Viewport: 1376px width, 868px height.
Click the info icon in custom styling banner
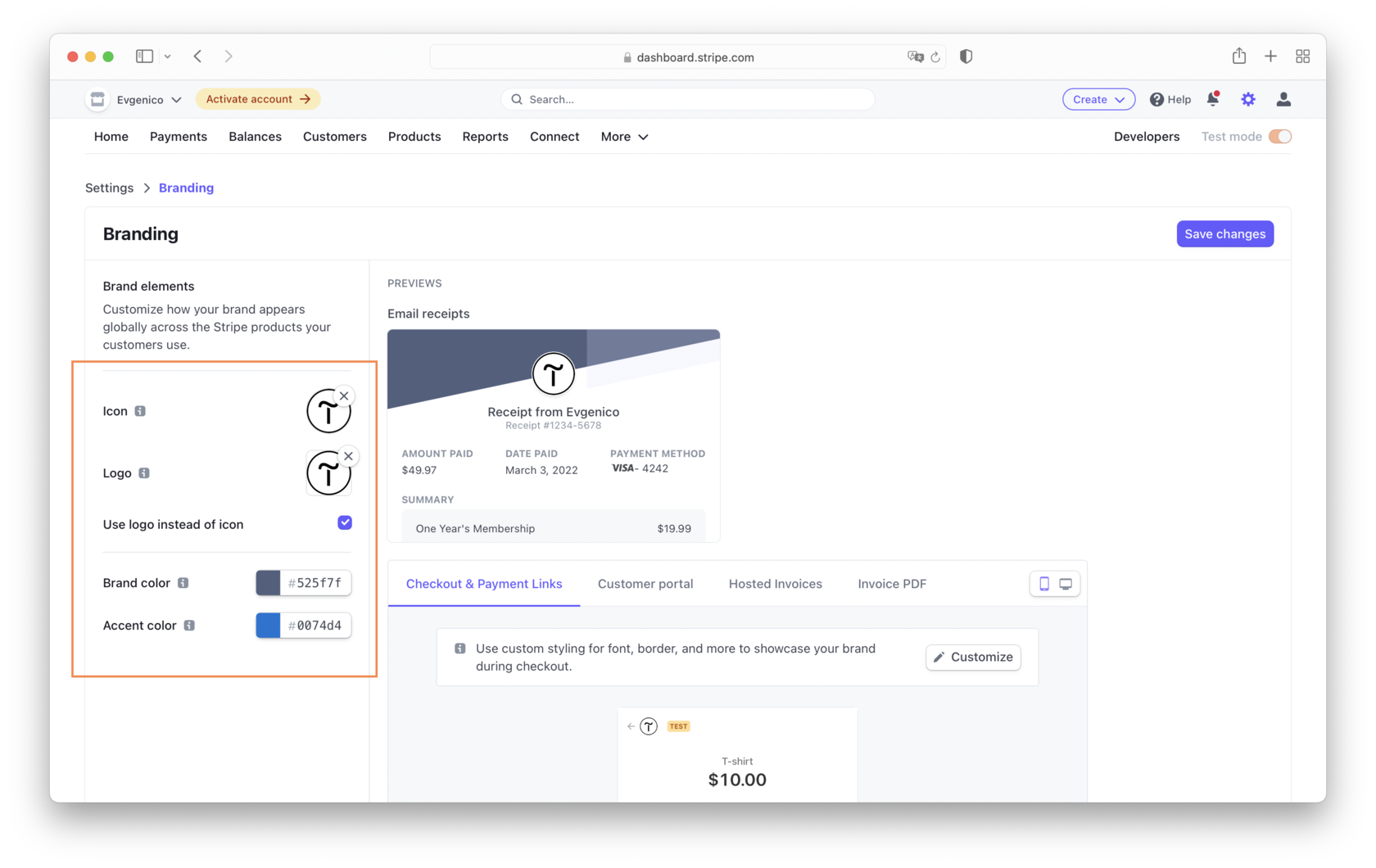pos(460,649)
